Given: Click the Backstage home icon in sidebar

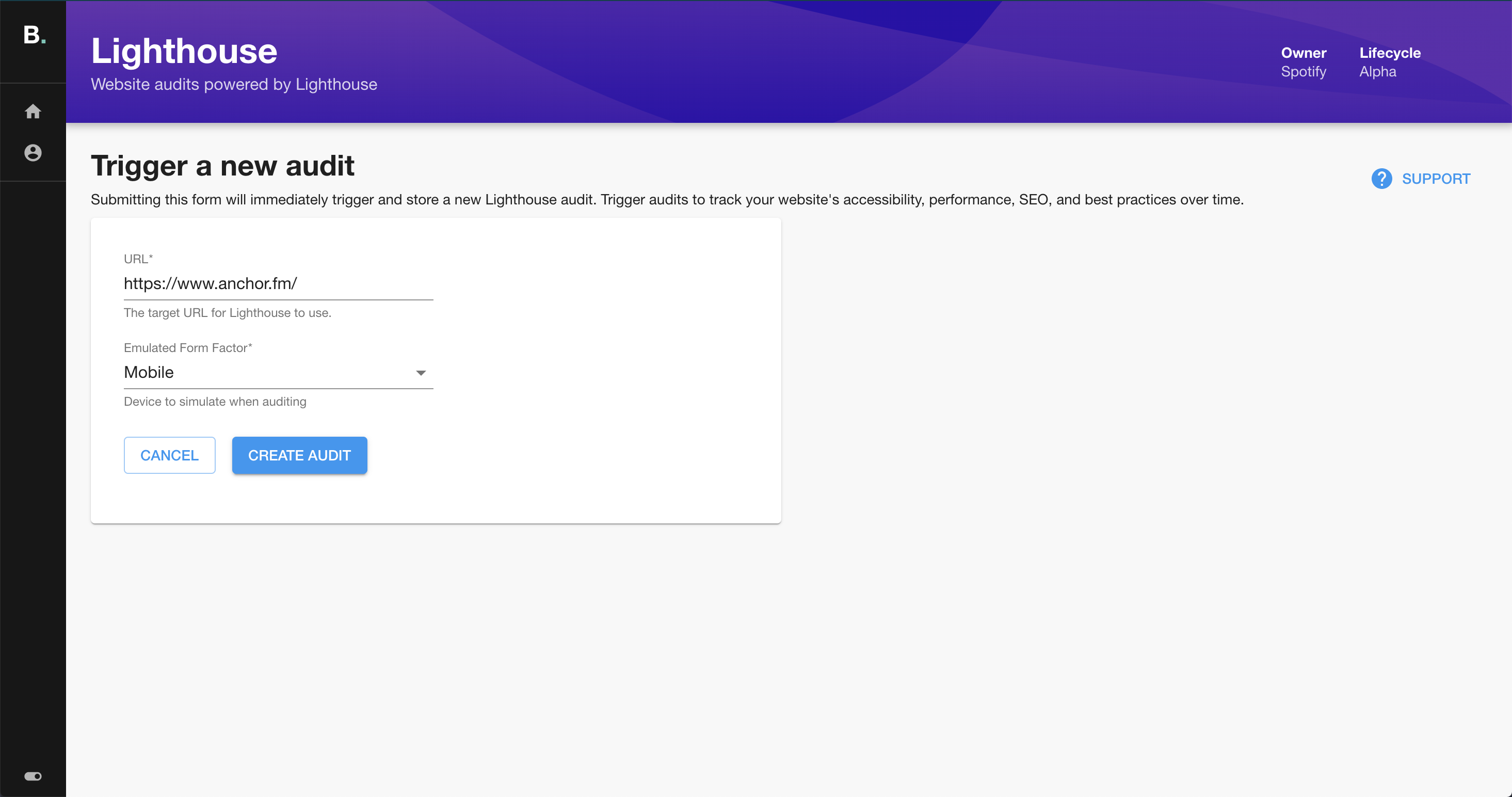Looking at the screenshot, I should point(32,111).
